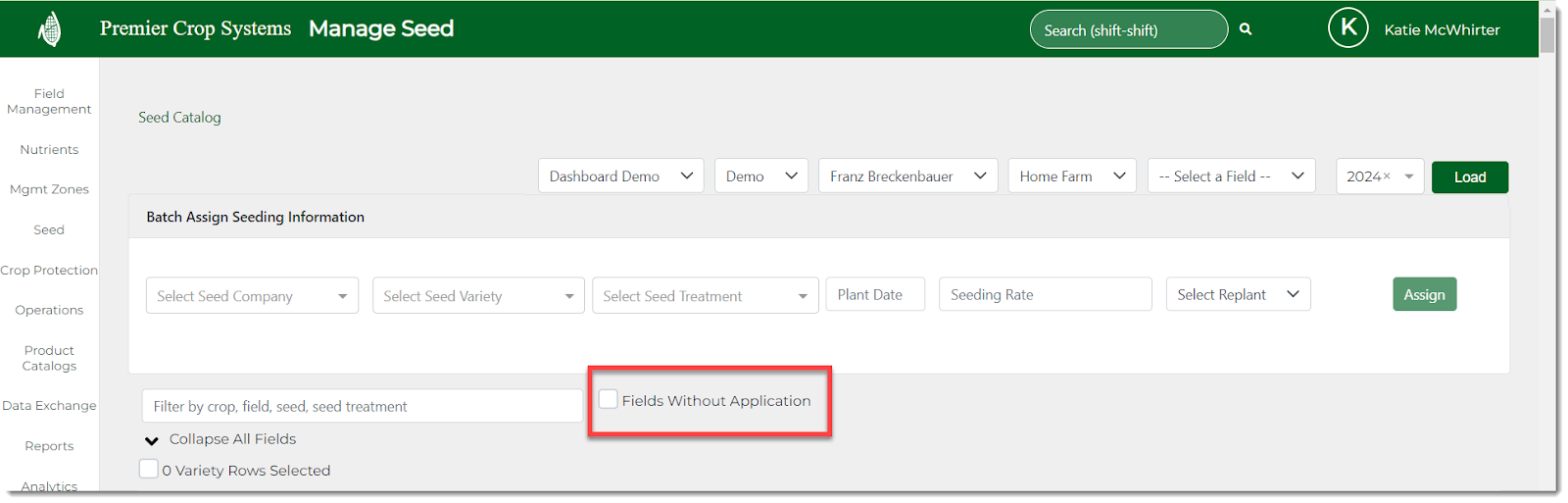Screen dimensions: 1568x503
Task: Open the Demo dropdown
Action: point(761,176)
